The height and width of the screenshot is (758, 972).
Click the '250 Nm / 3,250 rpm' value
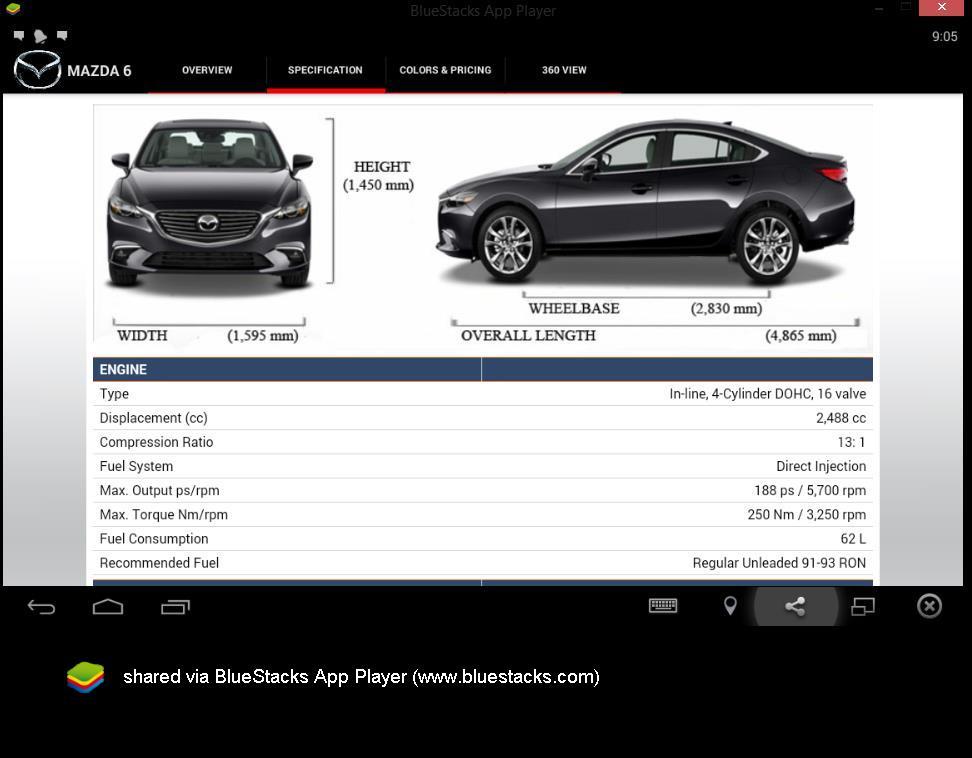coord(806,514)
